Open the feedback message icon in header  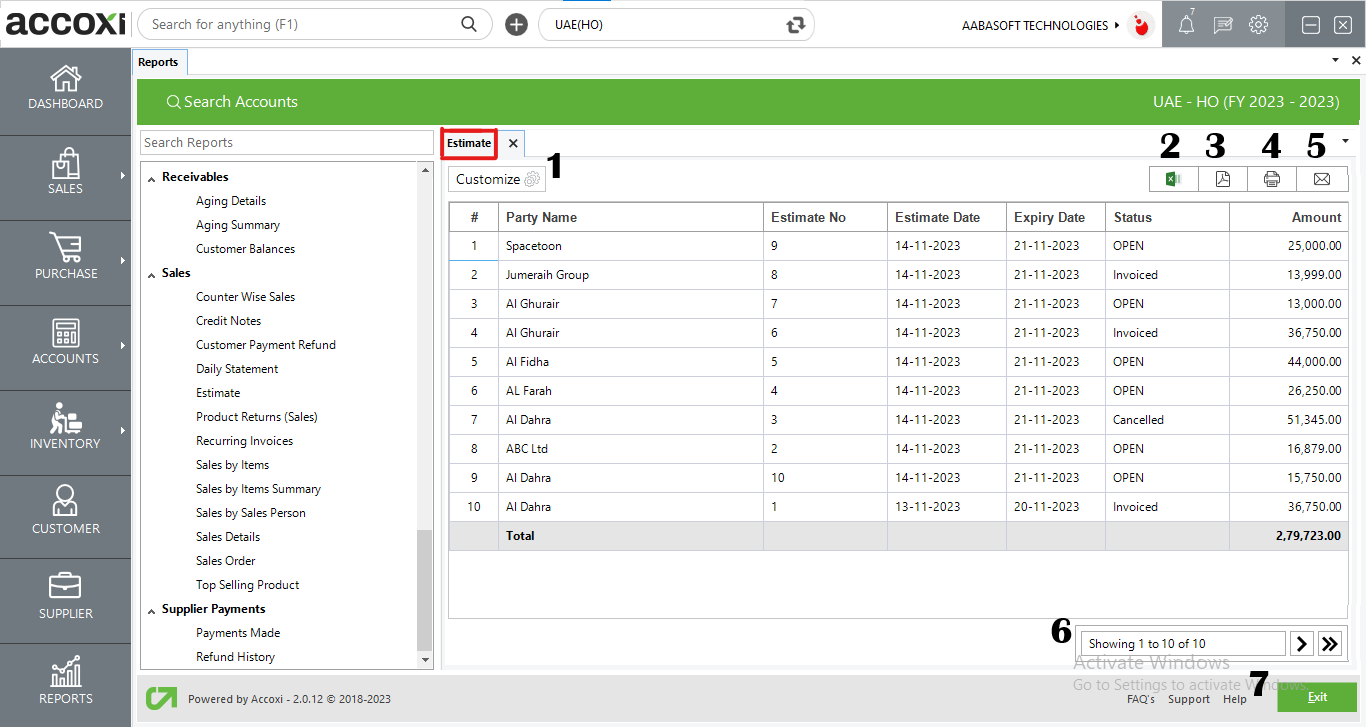pyautogui.click(x=1222, y=24)
